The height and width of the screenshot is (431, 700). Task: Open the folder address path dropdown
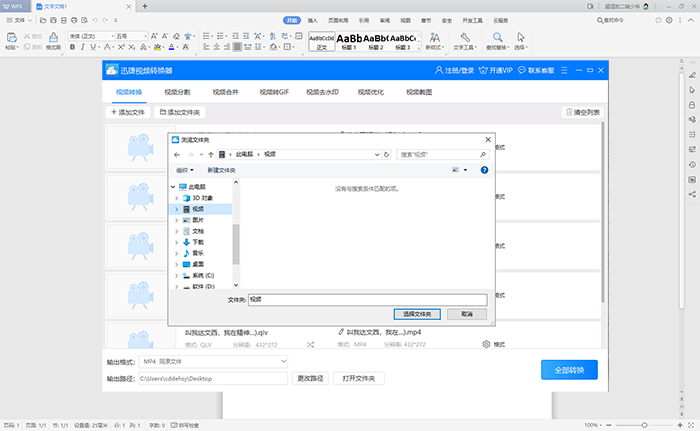(377, 155)
